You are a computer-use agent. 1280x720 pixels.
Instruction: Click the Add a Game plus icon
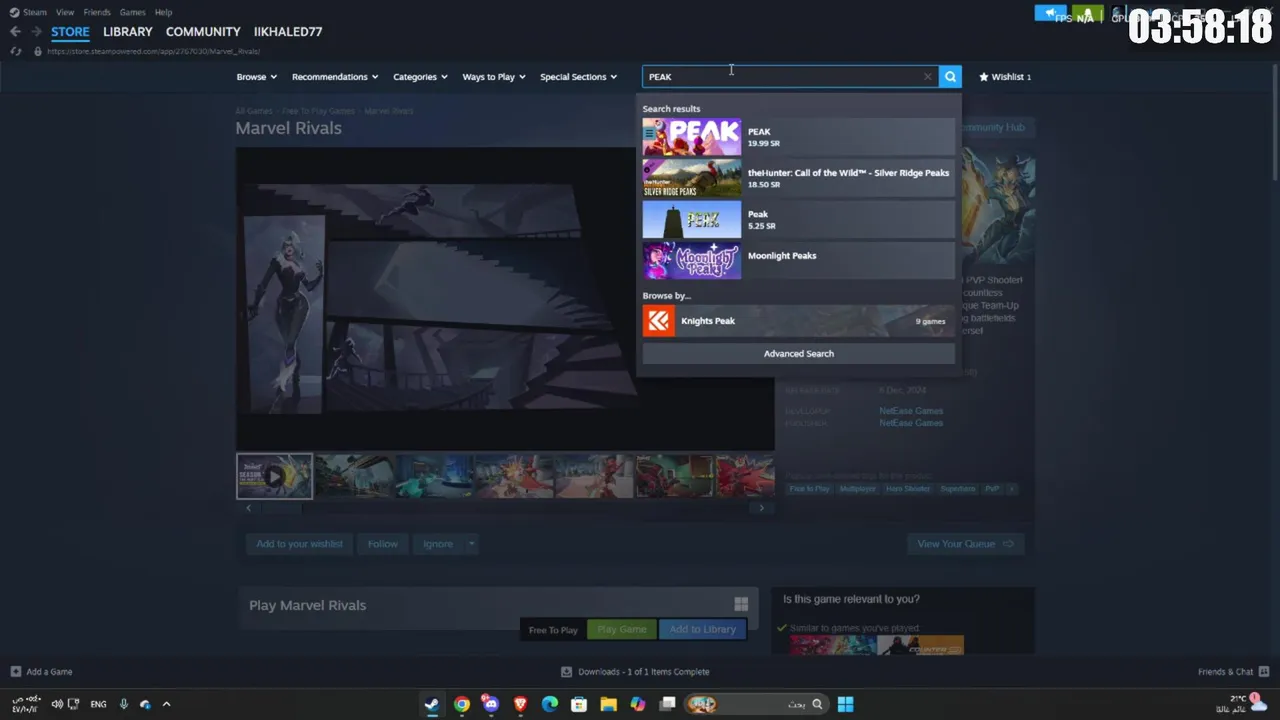[x=15, y=671]
